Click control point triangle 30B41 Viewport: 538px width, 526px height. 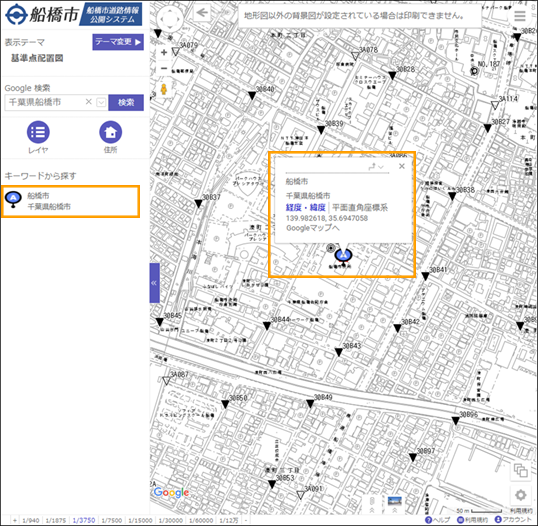[x=425, y=276]
